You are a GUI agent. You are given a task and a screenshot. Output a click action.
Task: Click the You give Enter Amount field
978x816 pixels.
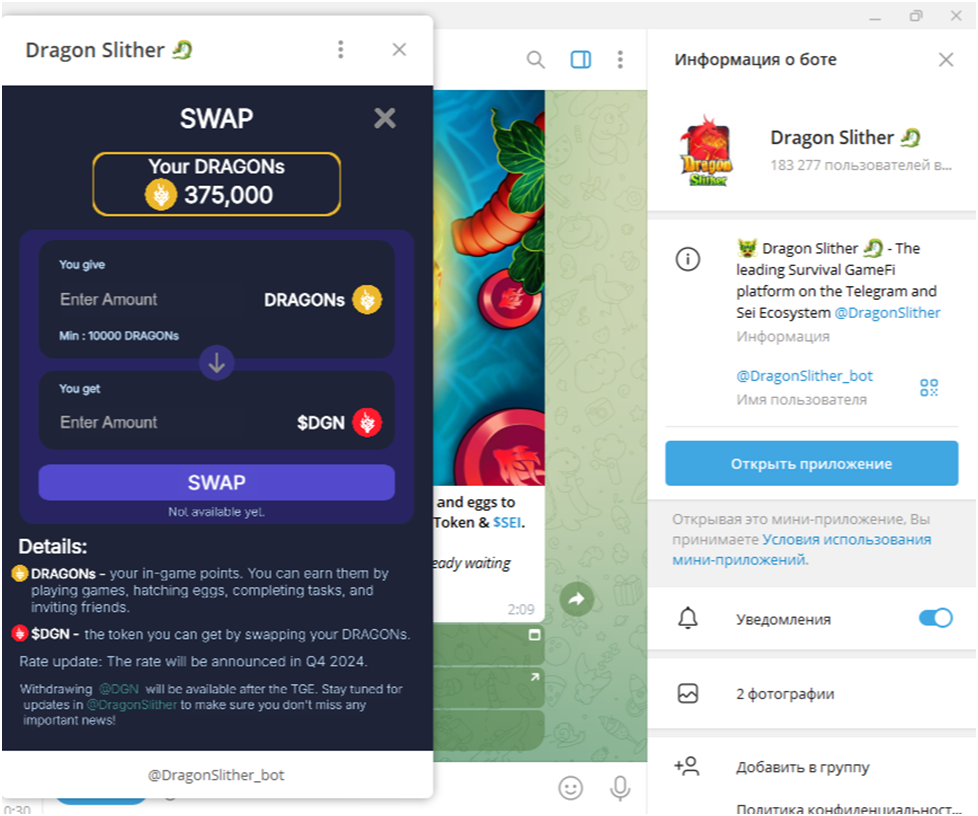click(x=156, y=299)
